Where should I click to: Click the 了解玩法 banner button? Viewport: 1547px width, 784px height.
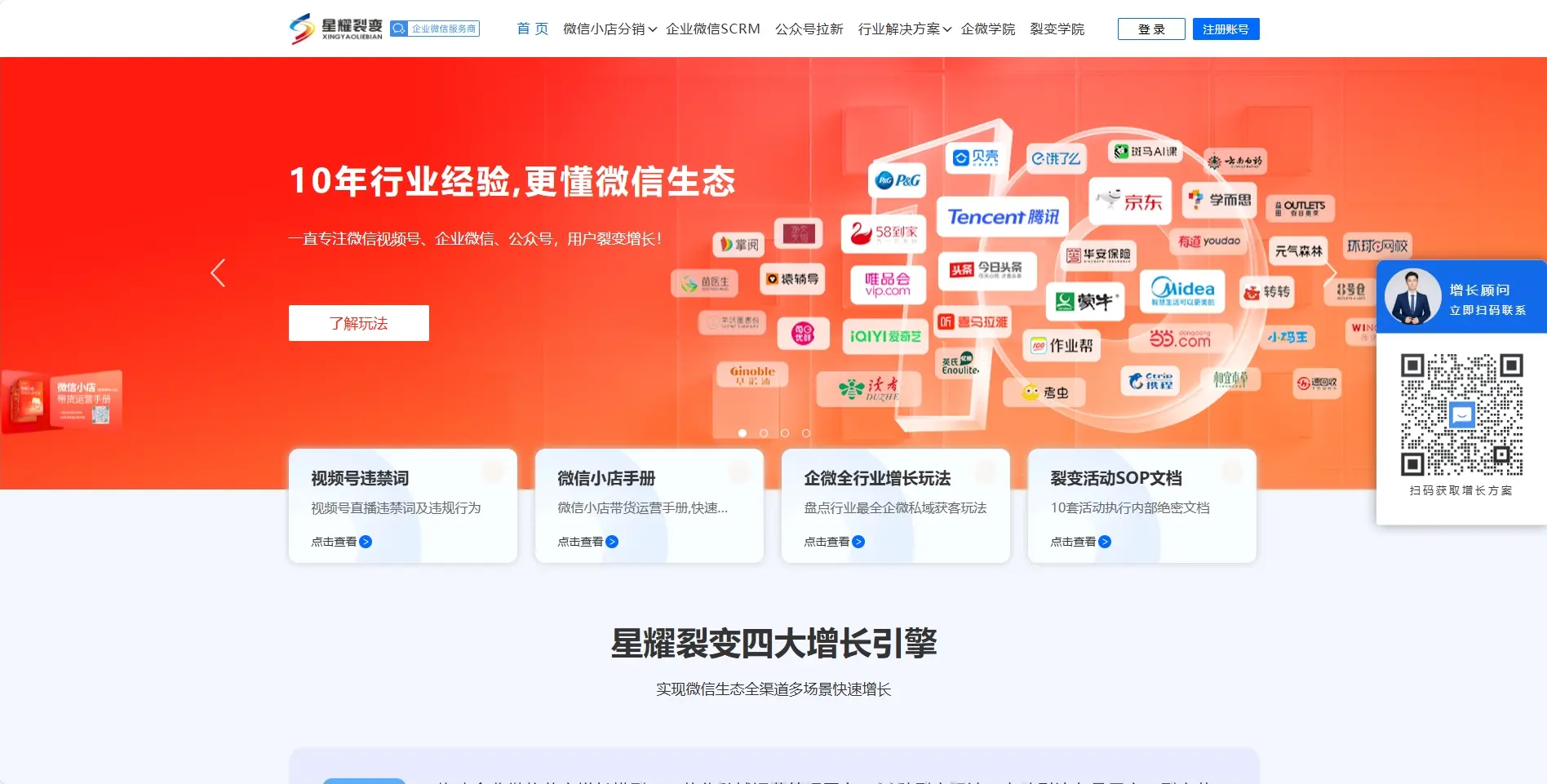pyautogui.click(x=359, y=323)
